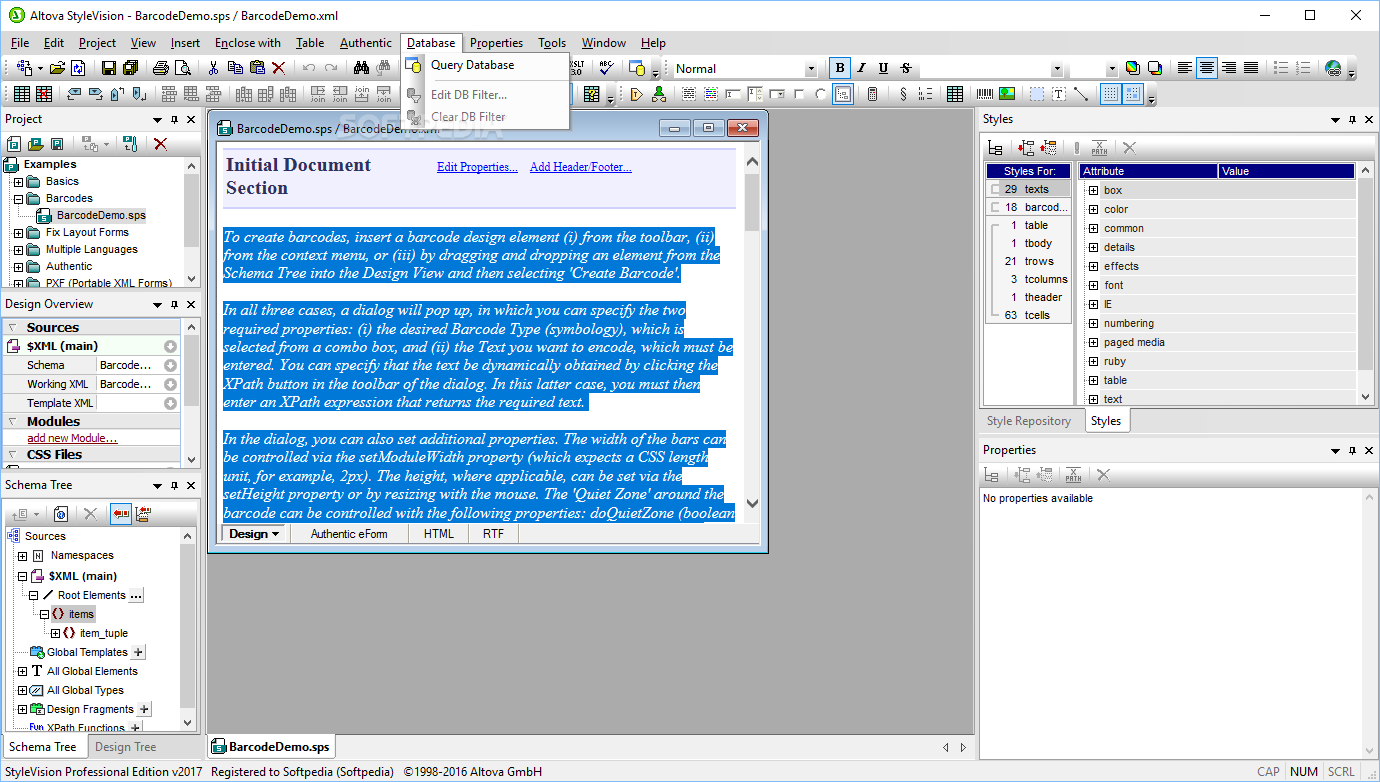This screenshot has width=1380, height=782.
Task: Align text left
Action: [x=1185, y=68]
